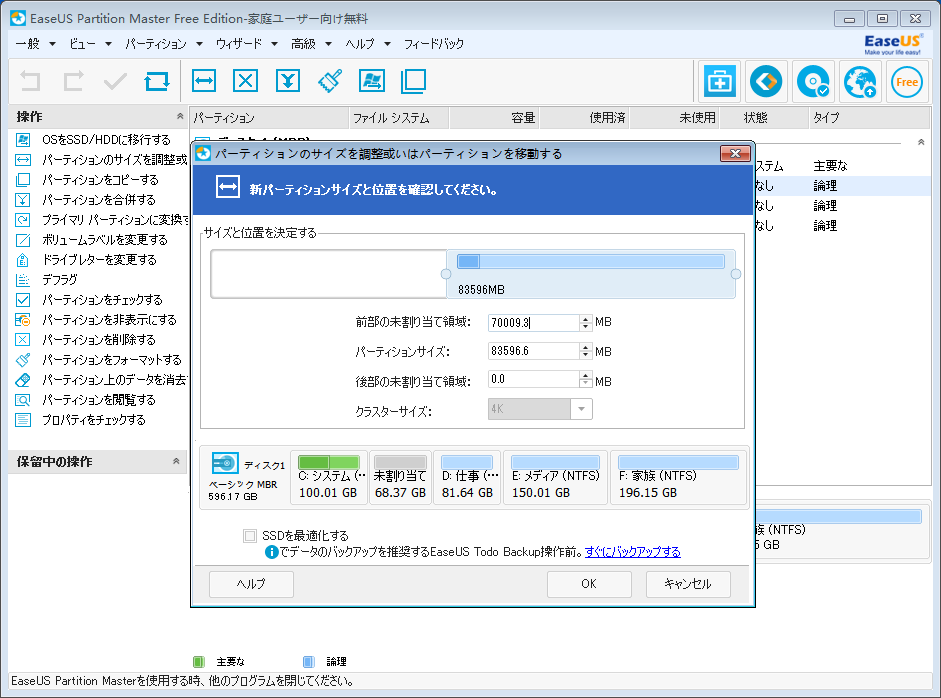Collapse the disk list chevron at right
The height and width of the screenshot is (698, 941).
(921, 142)
